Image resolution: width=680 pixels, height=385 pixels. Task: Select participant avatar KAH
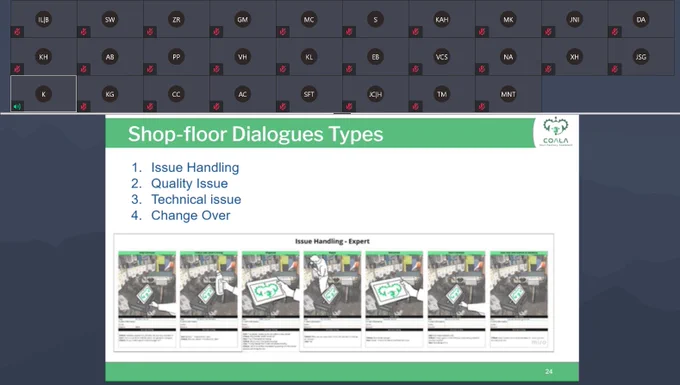pos(441,20)
